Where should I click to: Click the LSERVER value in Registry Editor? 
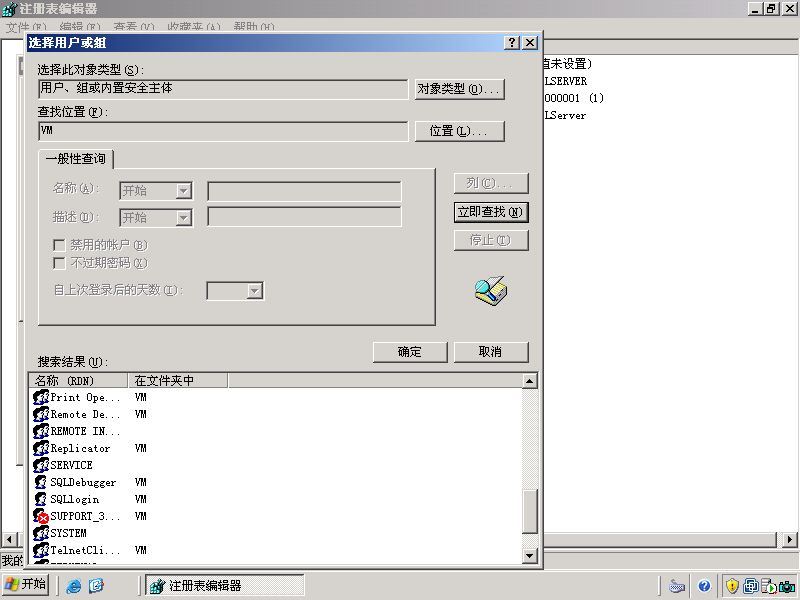click(x=565, y=81)
